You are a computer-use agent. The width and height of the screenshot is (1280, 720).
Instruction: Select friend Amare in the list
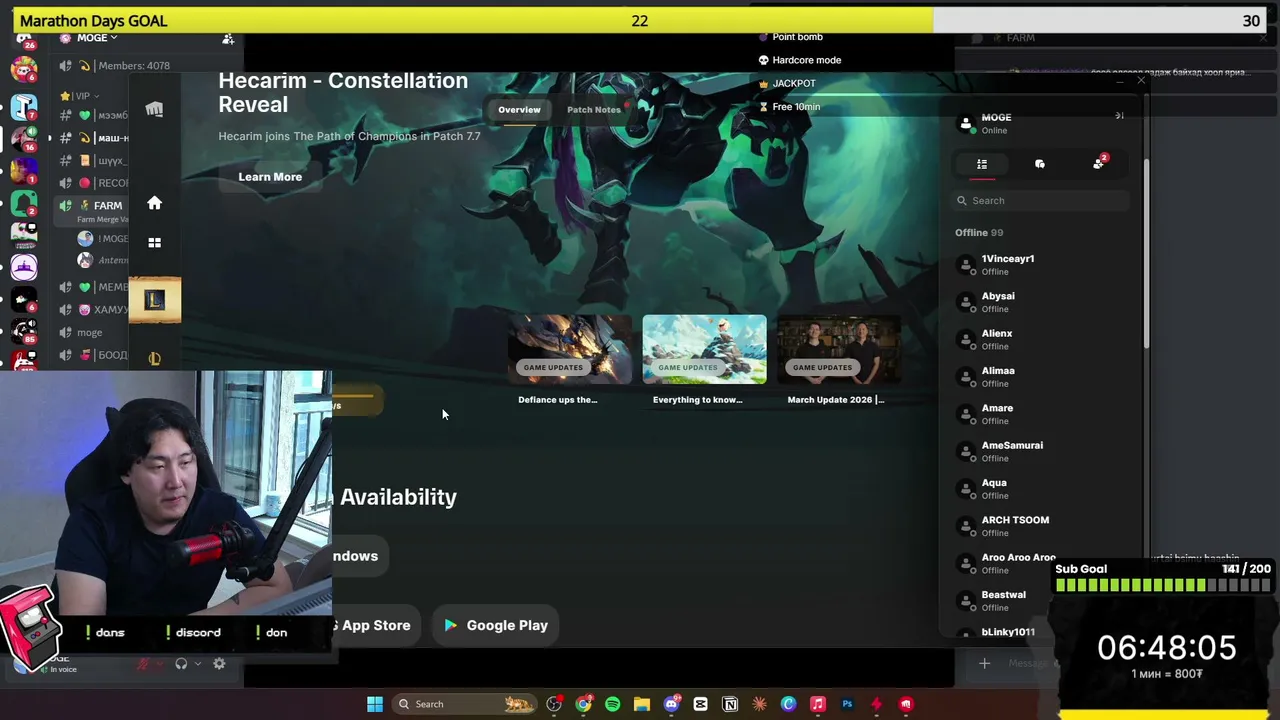(1040, 414)
